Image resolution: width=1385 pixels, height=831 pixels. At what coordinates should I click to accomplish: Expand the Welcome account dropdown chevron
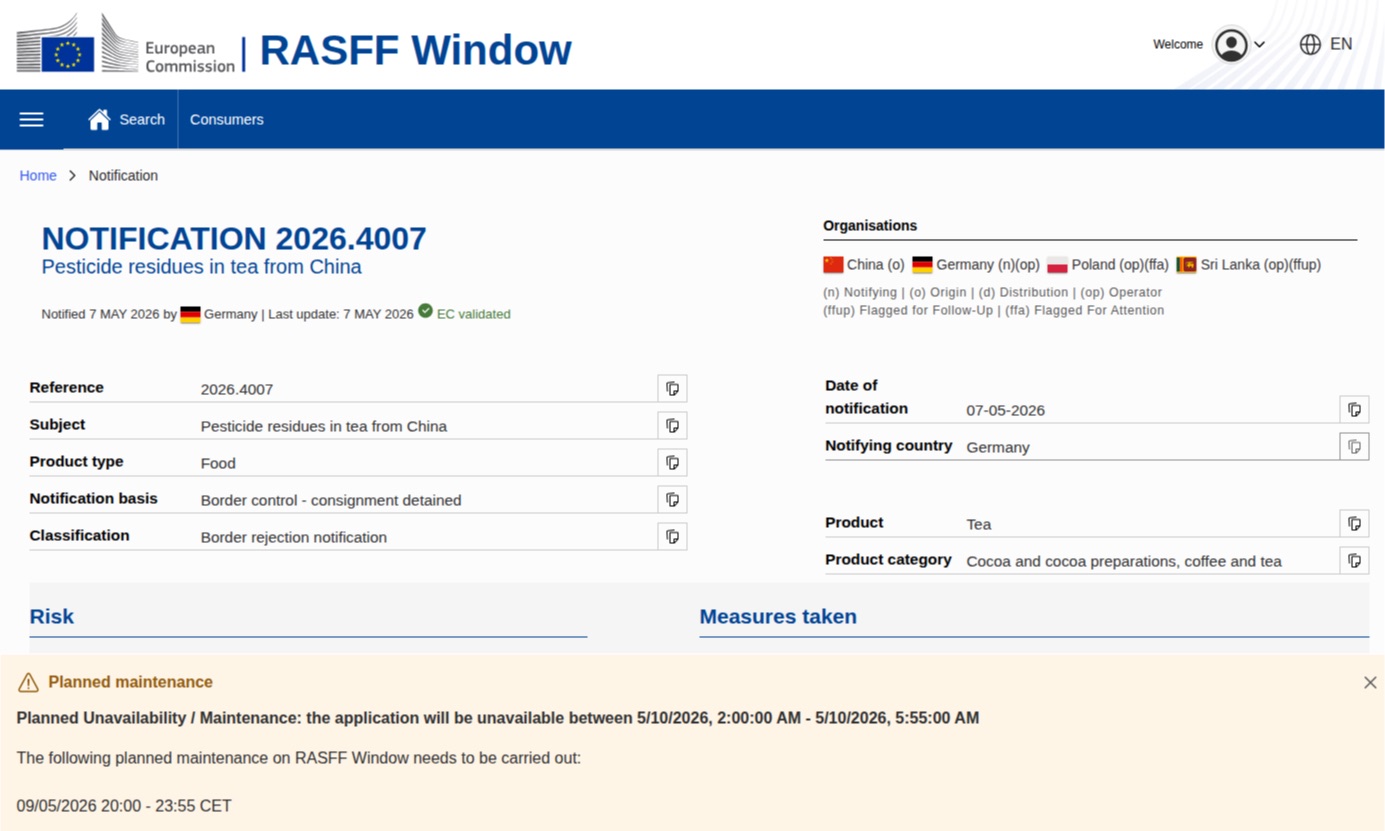pos(1260,45)
